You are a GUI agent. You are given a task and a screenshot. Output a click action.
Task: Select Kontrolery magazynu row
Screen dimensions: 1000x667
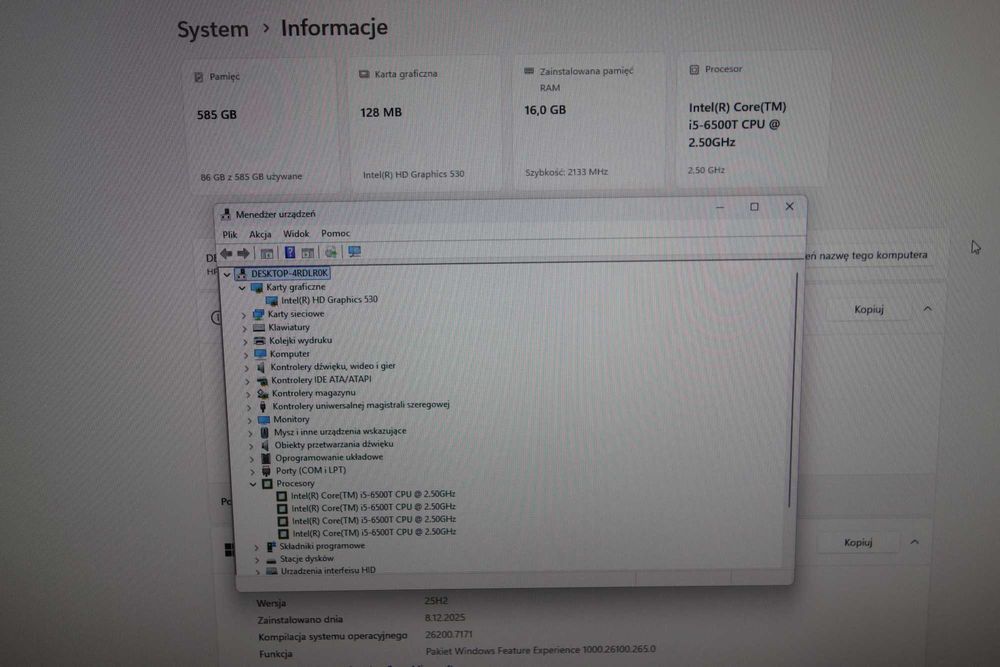click(x=313, y=393)
